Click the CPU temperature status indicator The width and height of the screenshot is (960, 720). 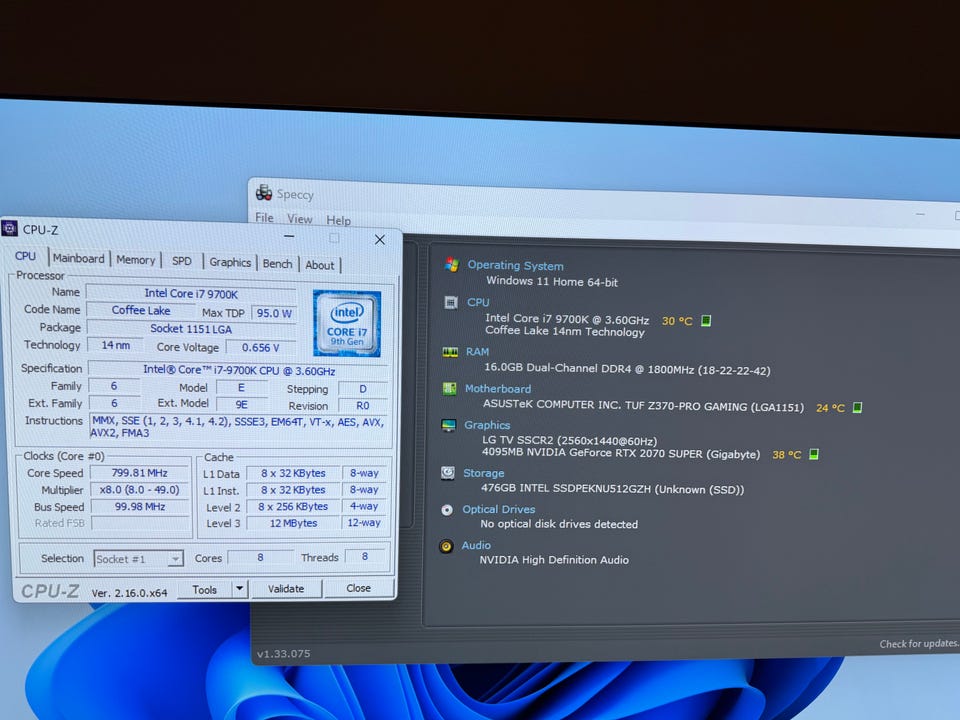tap(706, 321)
